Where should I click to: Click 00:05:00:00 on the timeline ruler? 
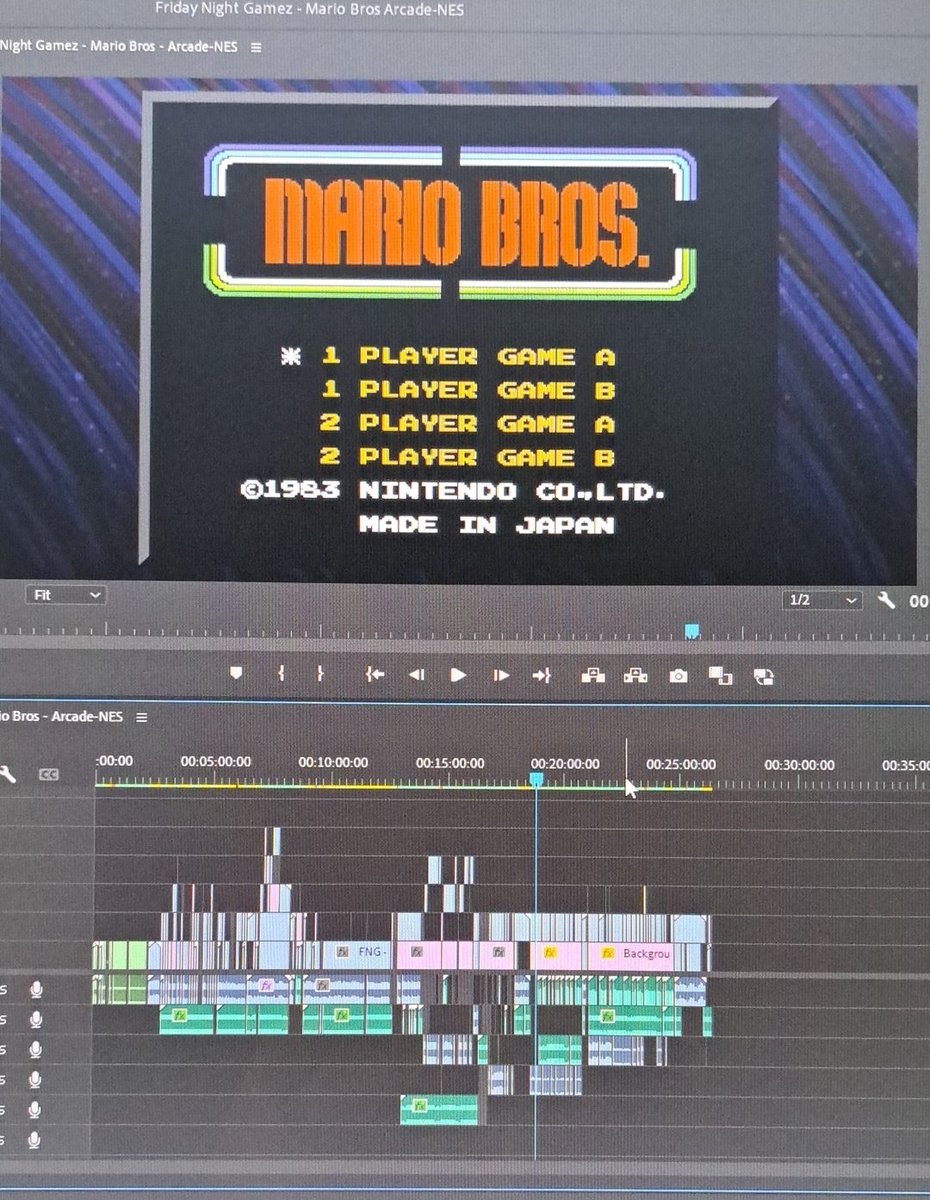(x=215, y=762)
